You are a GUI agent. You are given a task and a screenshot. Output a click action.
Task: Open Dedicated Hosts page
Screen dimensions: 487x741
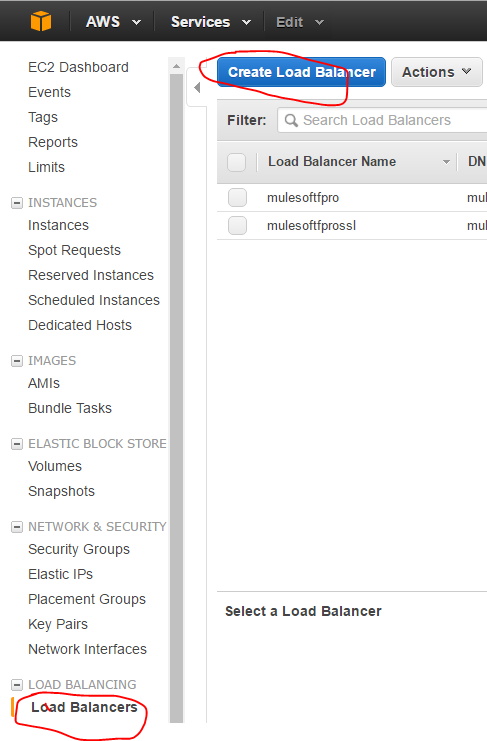(79, 326)
